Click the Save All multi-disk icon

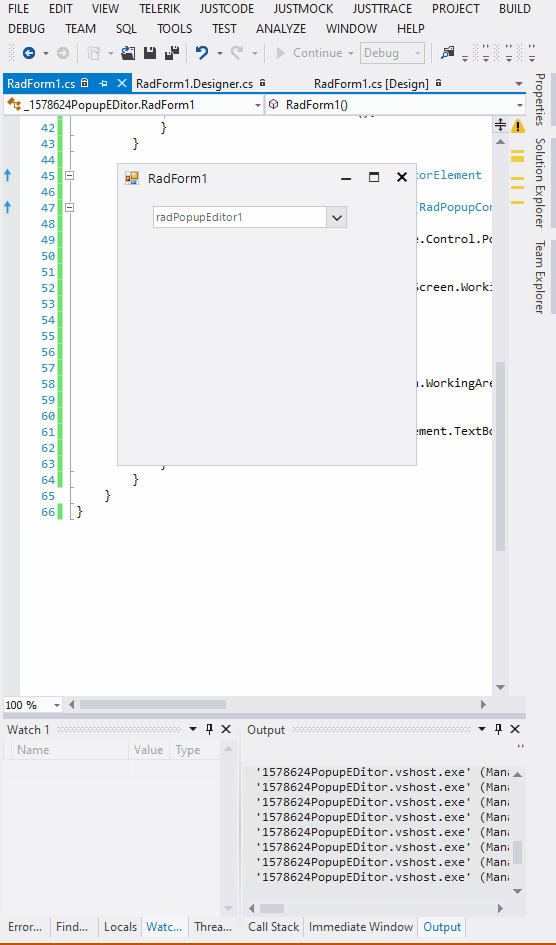pos(172,53)
